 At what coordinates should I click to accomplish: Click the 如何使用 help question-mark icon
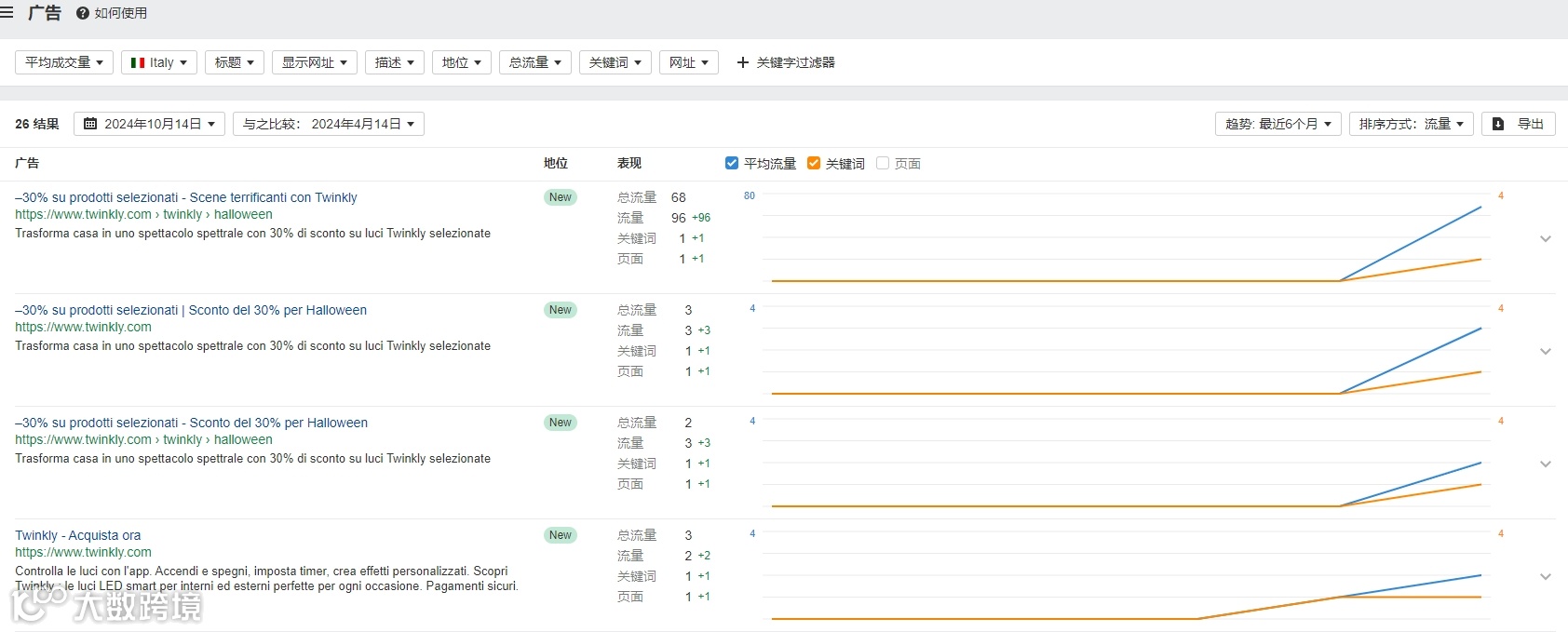(83, 13)
